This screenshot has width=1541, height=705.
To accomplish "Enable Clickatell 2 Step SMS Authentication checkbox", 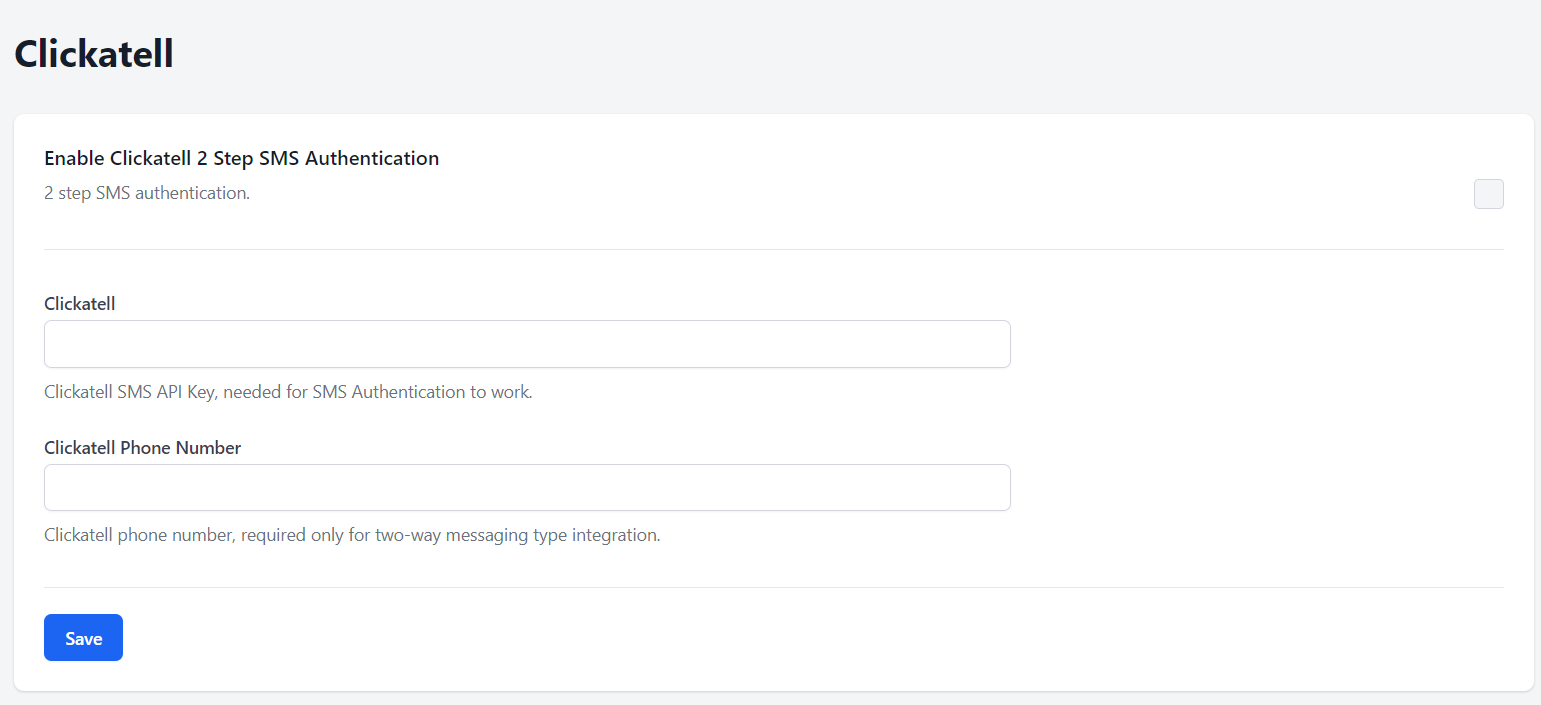I will [x=1488, y=194].
